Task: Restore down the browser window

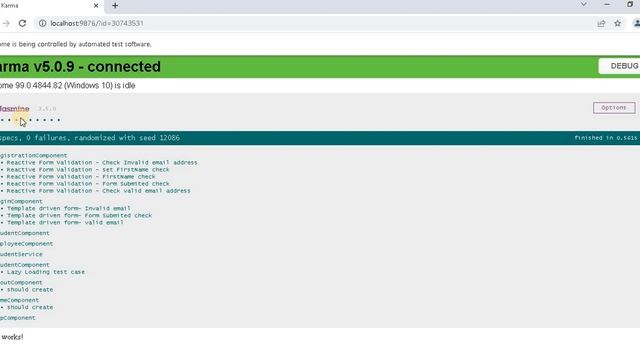Action: tap(630, 4)
